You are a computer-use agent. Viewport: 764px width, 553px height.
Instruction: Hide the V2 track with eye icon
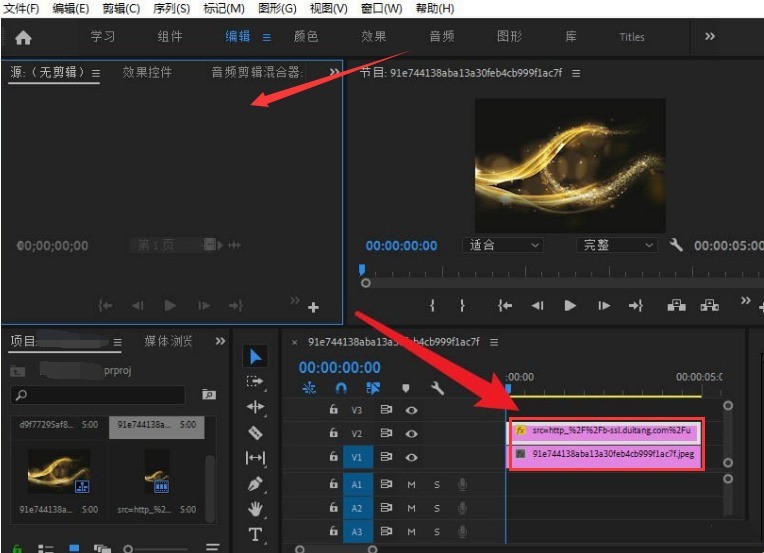click(x=411, y=432)
